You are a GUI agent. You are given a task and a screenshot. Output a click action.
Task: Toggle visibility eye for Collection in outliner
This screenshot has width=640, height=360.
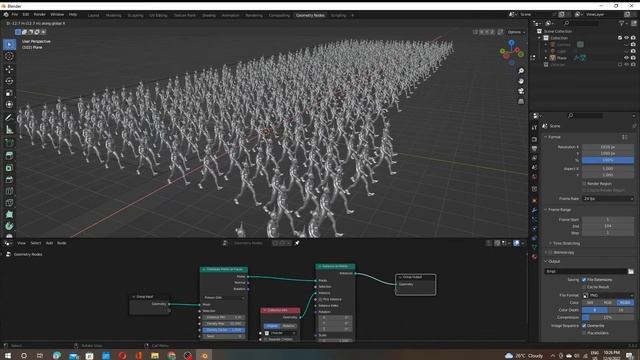tap(626, 38)
